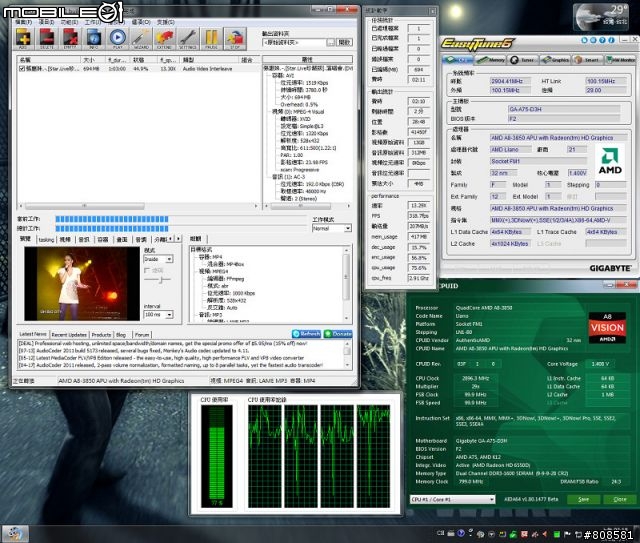Toggle checkbox of the Star Live file row
This screenshot has height=543, width=640.
(22, 69)
